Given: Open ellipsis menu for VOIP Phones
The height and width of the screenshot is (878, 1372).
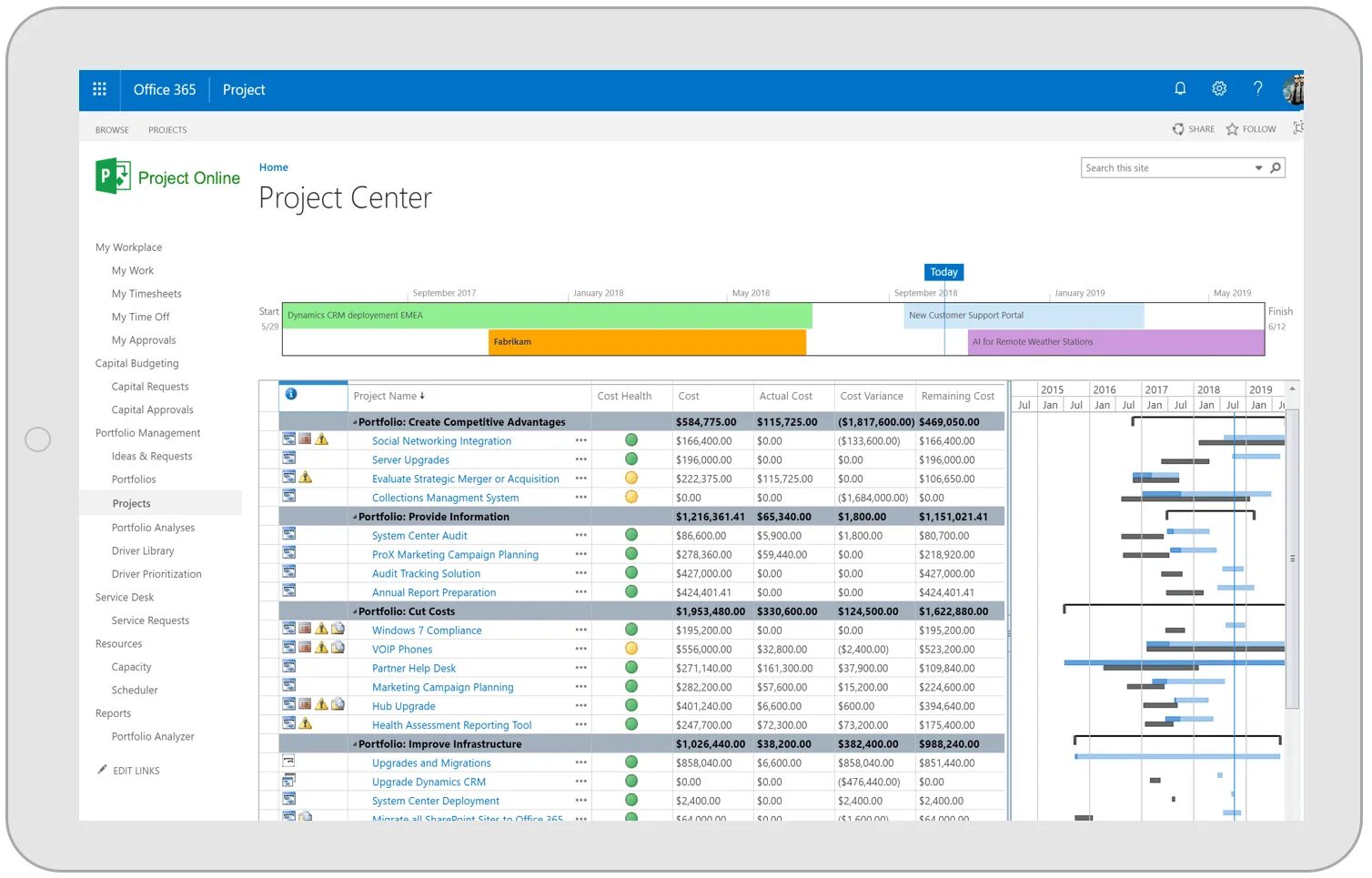Looking at the screenshot, I should tap(580, 649).
